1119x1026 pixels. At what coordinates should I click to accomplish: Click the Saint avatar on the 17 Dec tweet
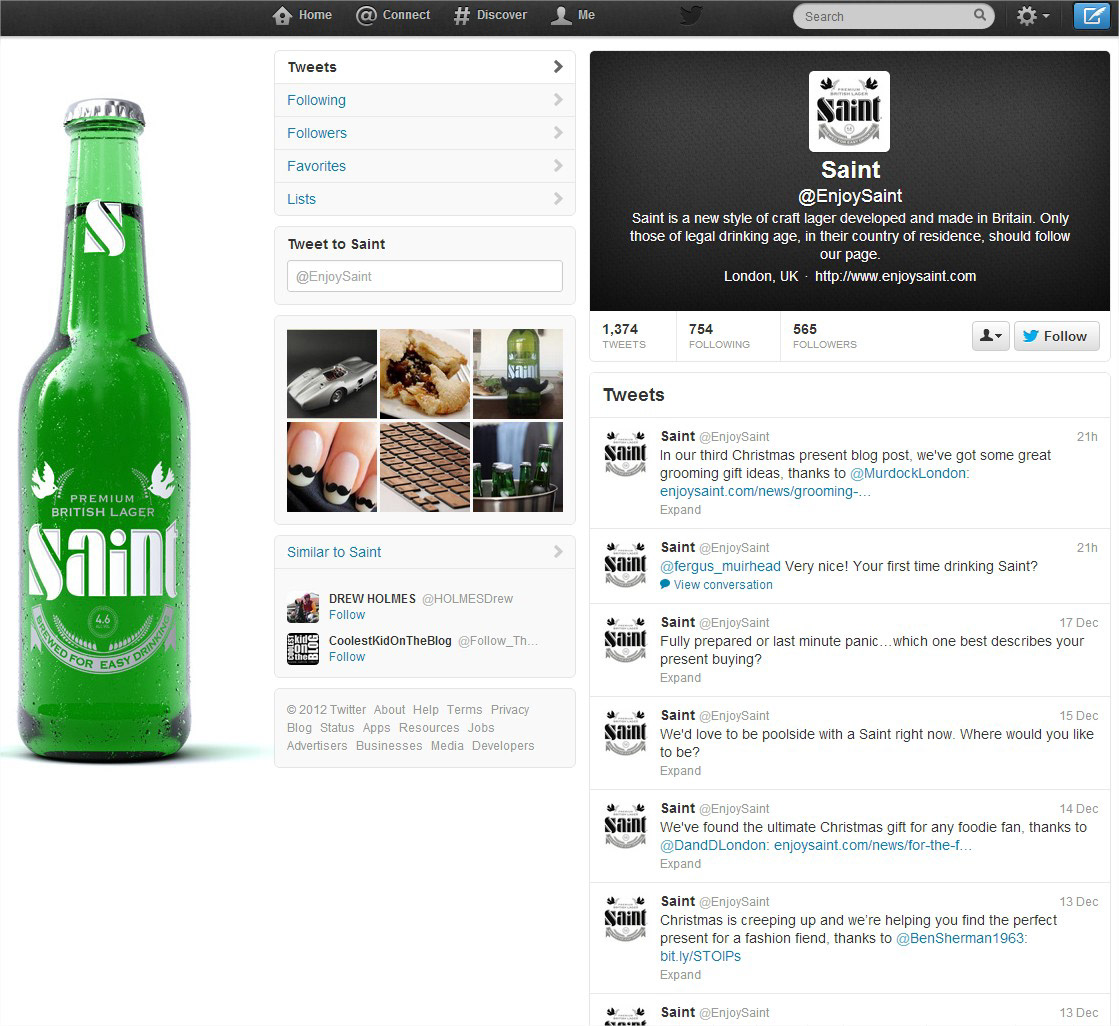click(625, 640)
